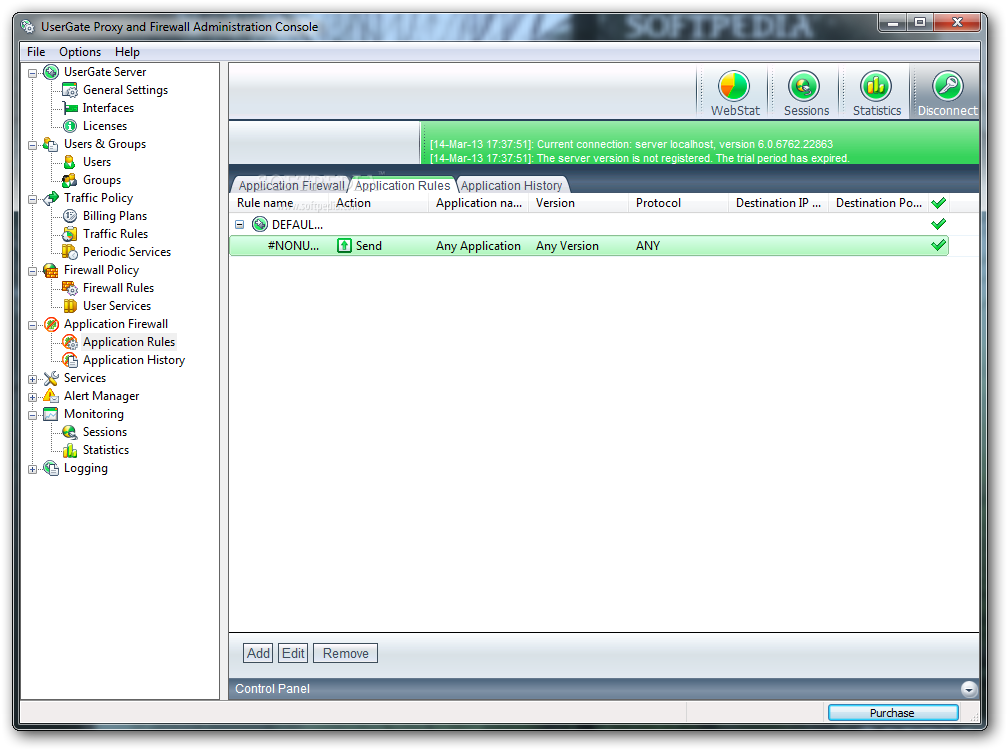1008x751 pixels.
Task: Click the Version column header
Action: tap(578, 203)
